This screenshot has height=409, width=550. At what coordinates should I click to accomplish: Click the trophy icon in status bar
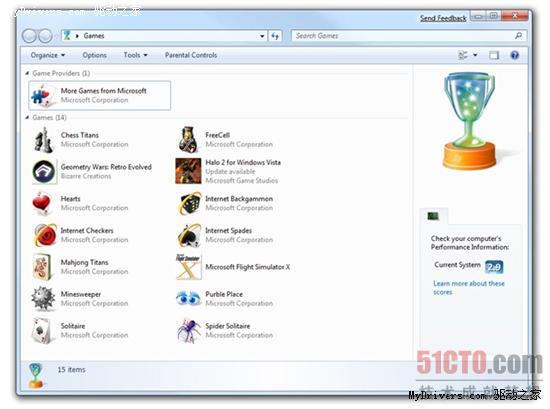coord(36,375)
